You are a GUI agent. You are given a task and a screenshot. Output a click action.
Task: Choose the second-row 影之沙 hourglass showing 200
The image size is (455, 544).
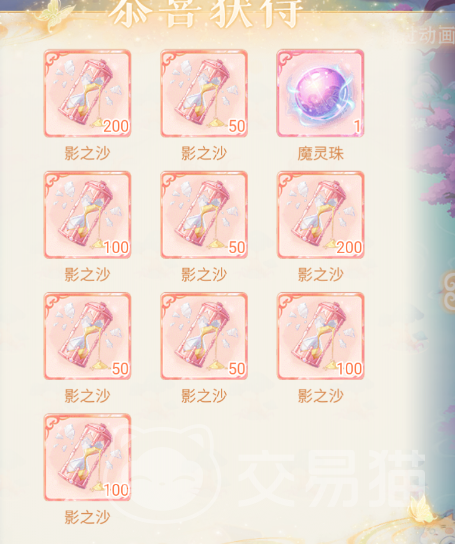coord(320,214)
